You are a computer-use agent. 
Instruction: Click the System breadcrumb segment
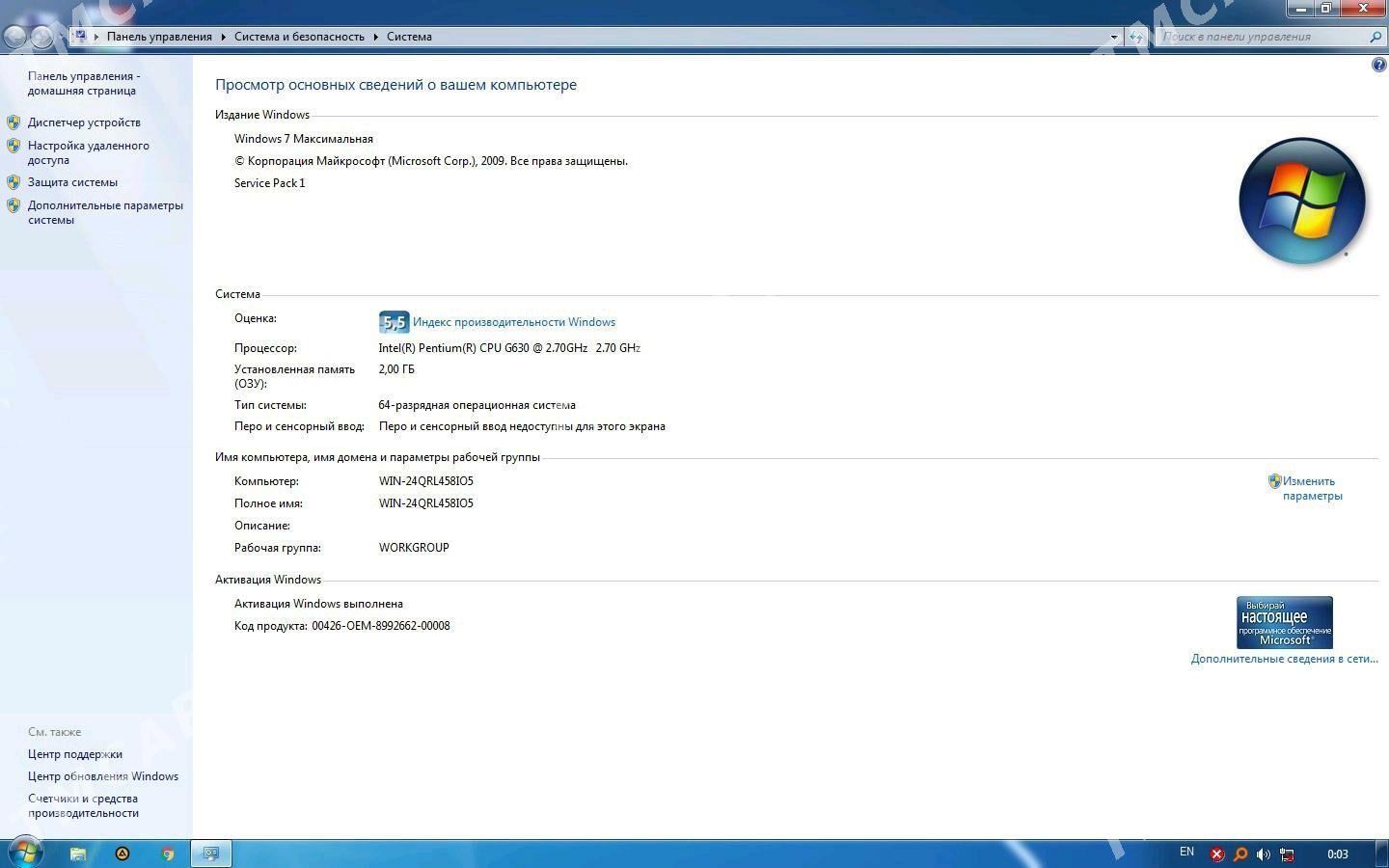pos(409,37)
